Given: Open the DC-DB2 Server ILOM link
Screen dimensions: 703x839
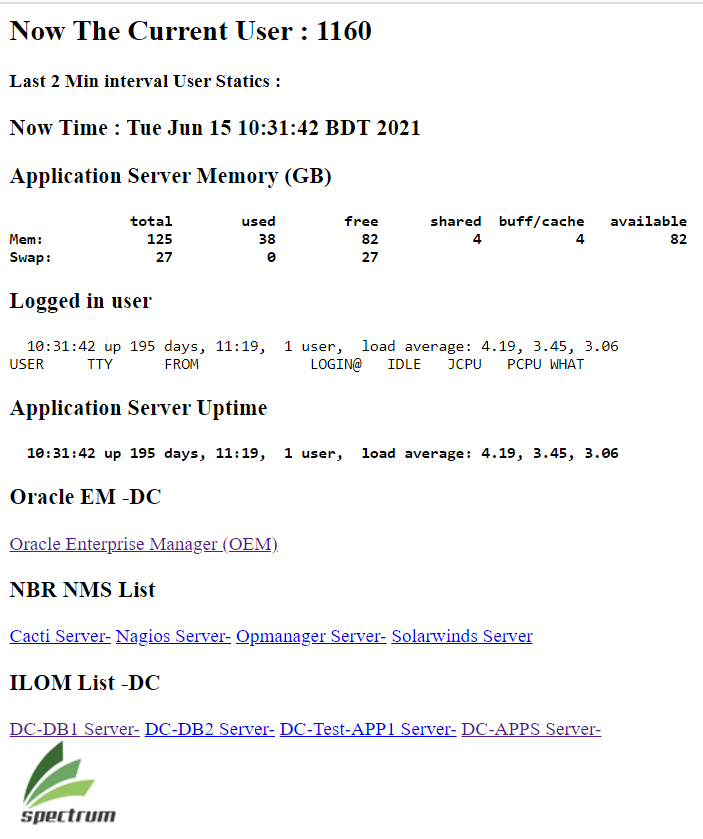Looking at the screenshot, I should click(x=209, y=729).
